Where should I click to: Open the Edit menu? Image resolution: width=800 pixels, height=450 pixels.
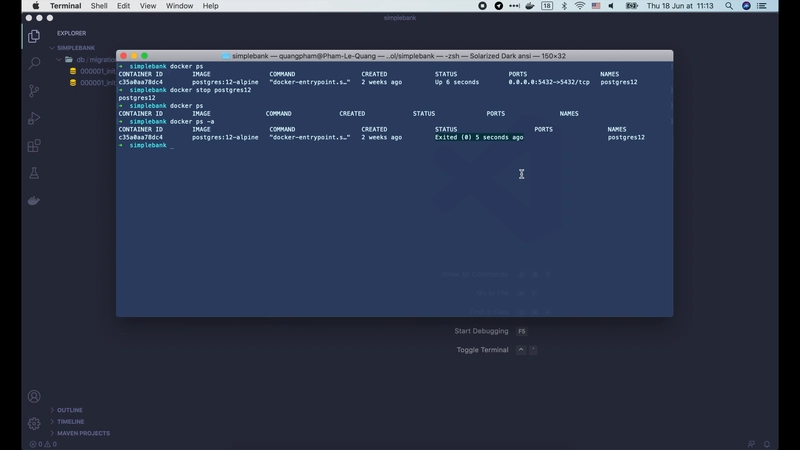click(x=123, y=6)
